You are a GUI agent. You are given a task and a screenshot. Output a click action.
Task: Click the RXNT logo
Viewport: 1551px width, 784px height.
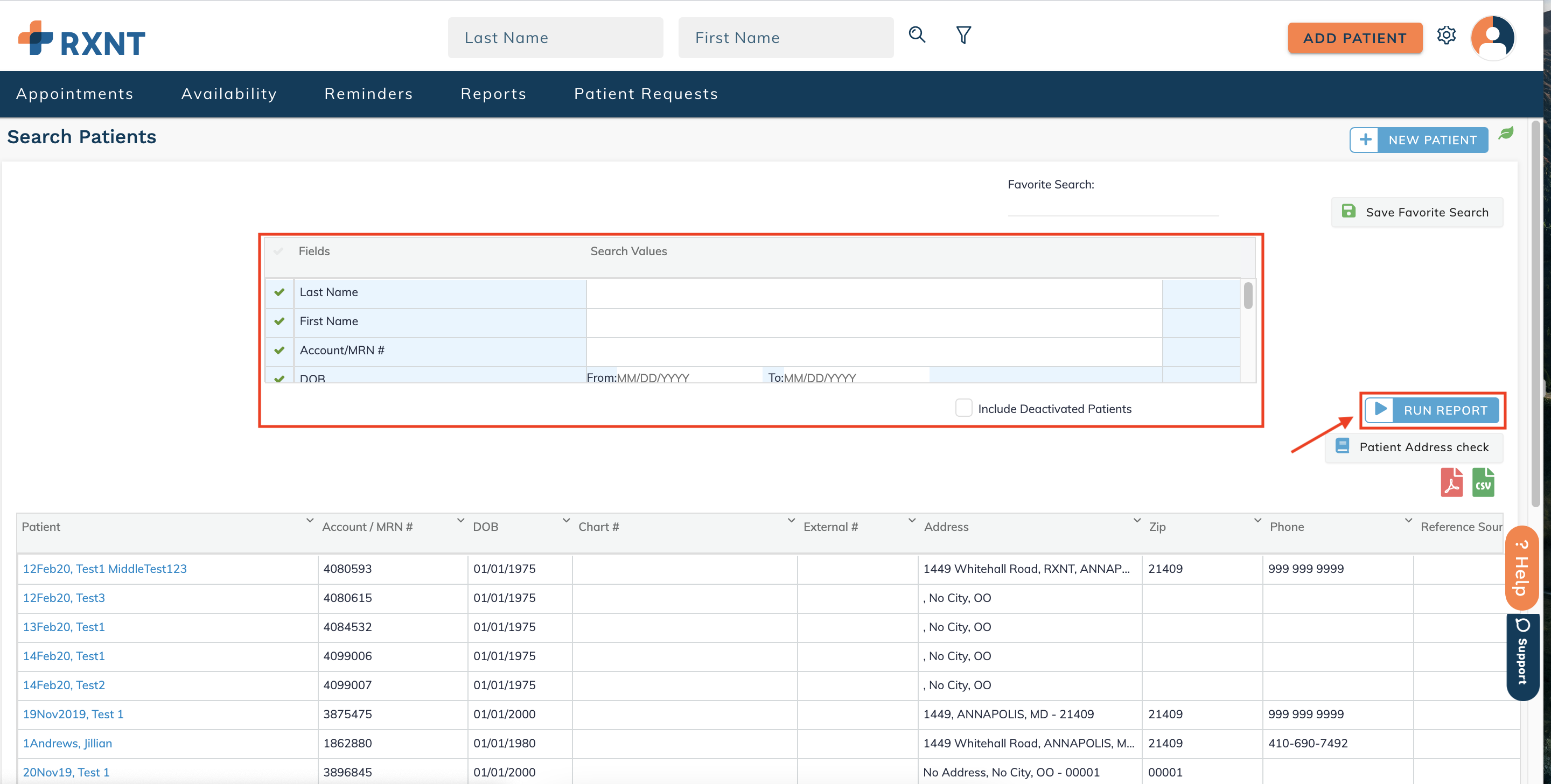[x=82, y=39]
